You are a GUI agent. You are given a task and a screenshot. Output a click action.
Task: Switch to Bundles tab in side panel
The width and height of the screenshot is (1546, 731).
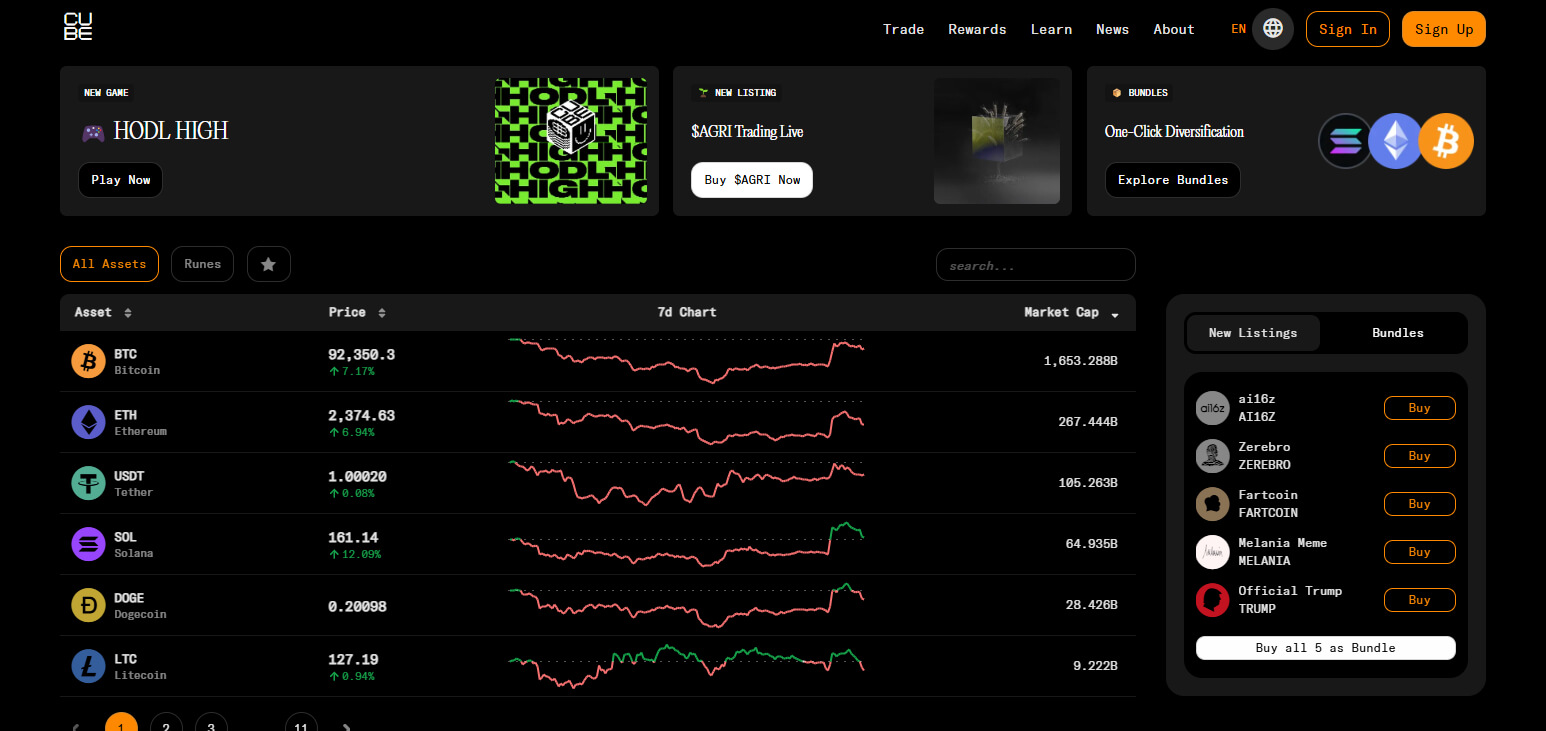1397,333
